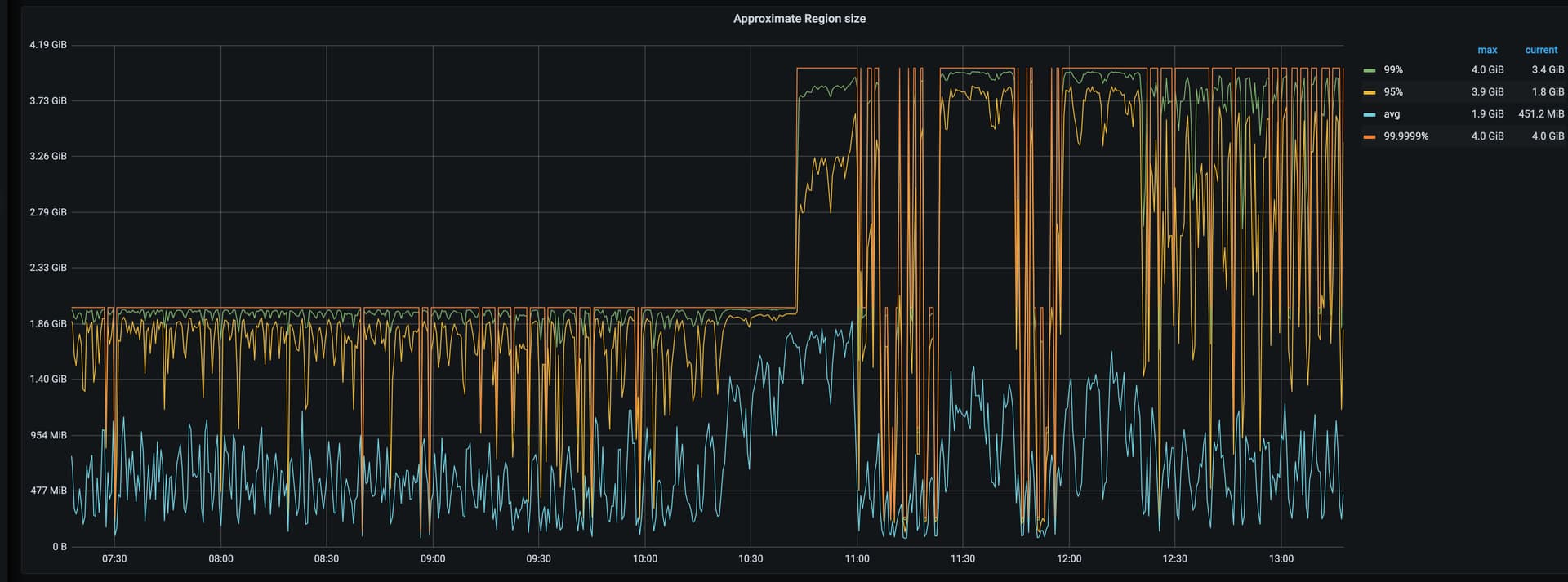Sort legend by current column header
The width and height of the screenshot is (1568, 582).
coord(1541,50)
